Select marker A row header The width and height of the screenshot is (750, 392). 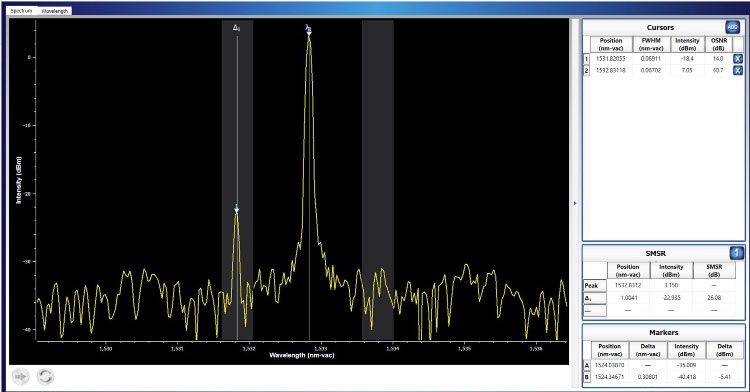coord(587,365)
